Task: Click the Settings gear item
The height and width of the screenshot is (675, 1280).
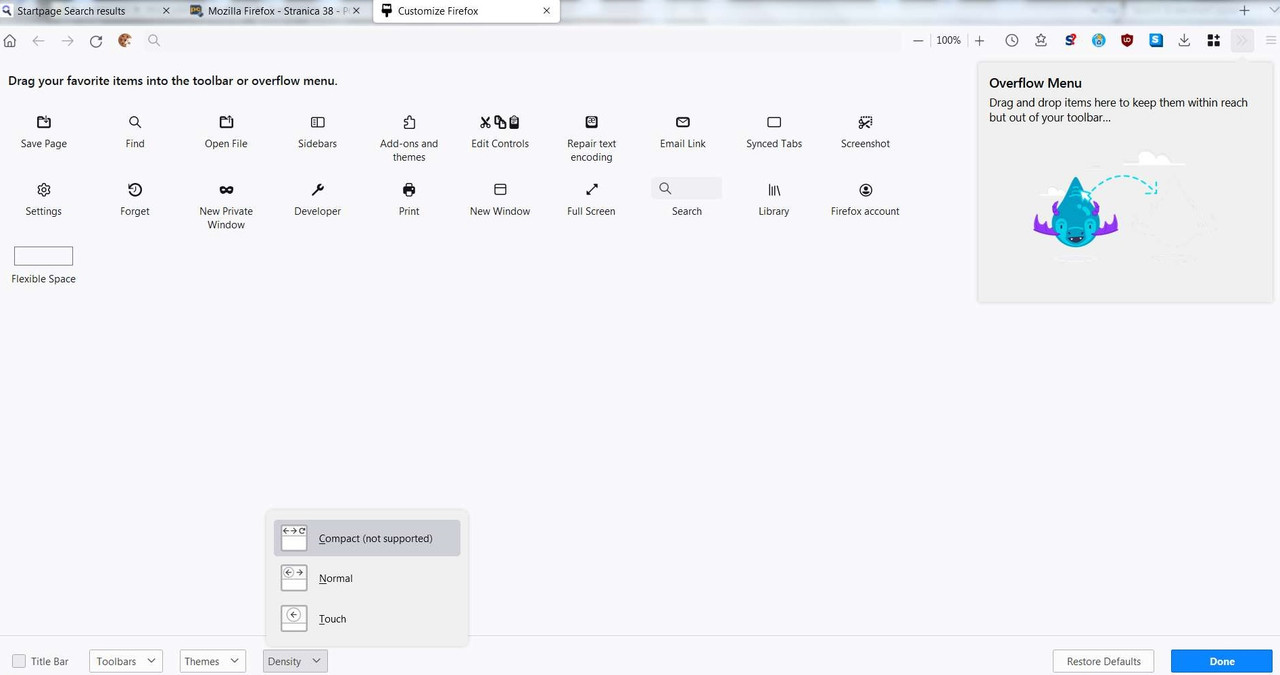Action: point(44,189)
